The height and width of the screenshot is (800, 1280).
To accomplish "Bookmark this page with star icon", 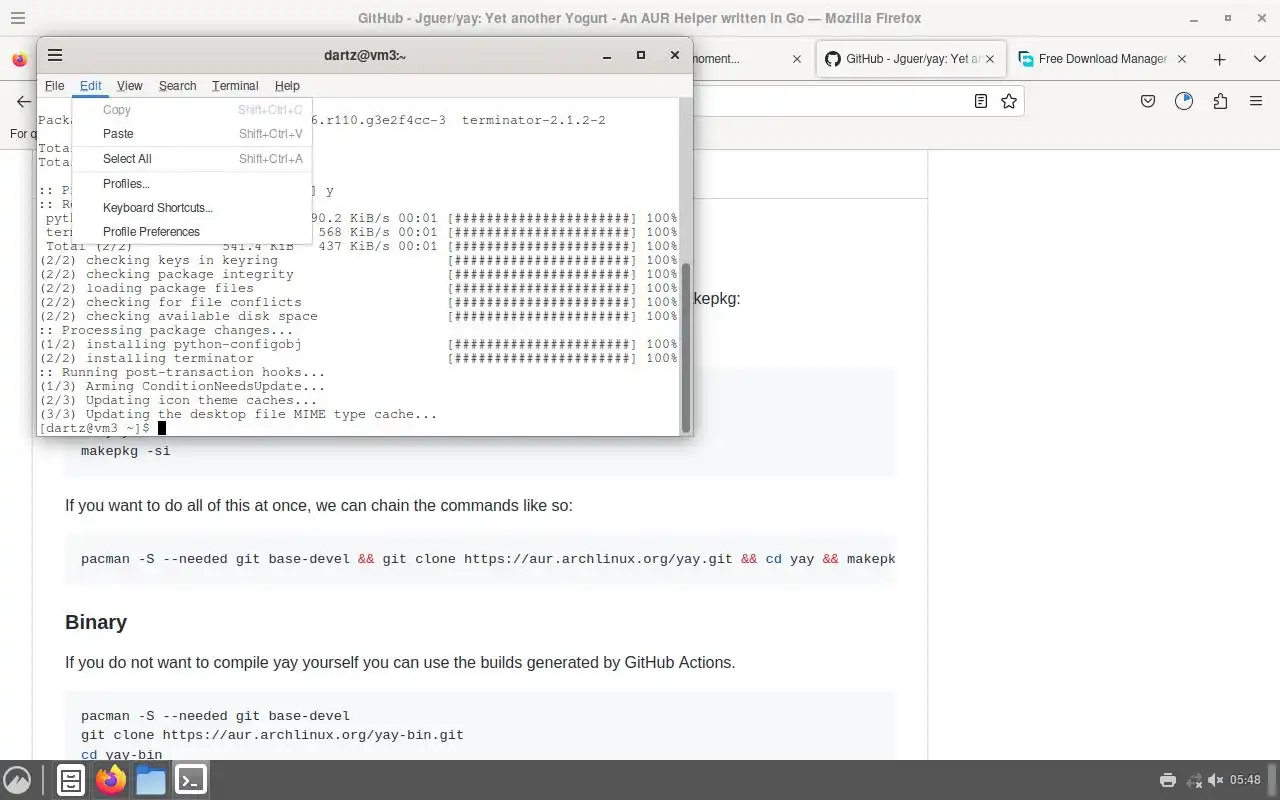I will [x=1009, y=101].
